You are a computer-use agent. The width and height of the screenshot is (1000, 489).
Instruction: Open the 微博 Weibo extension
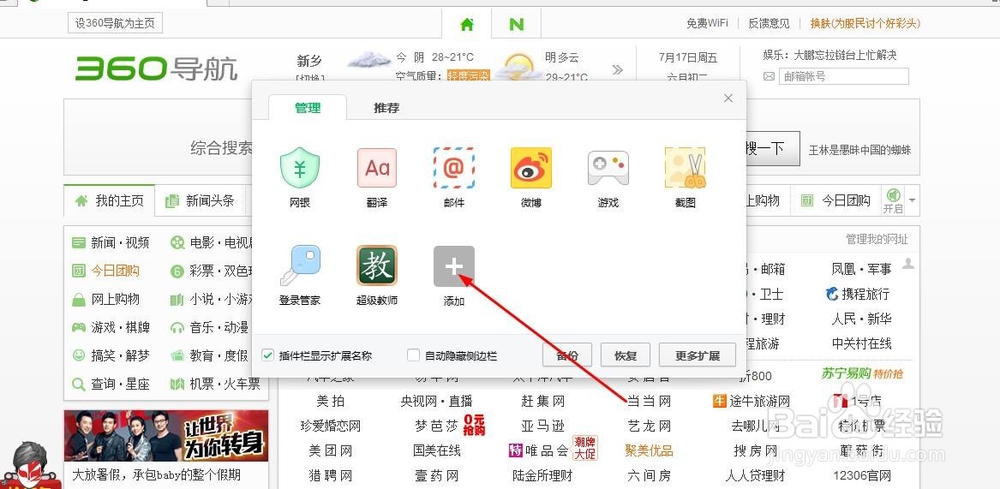point(531,168)
